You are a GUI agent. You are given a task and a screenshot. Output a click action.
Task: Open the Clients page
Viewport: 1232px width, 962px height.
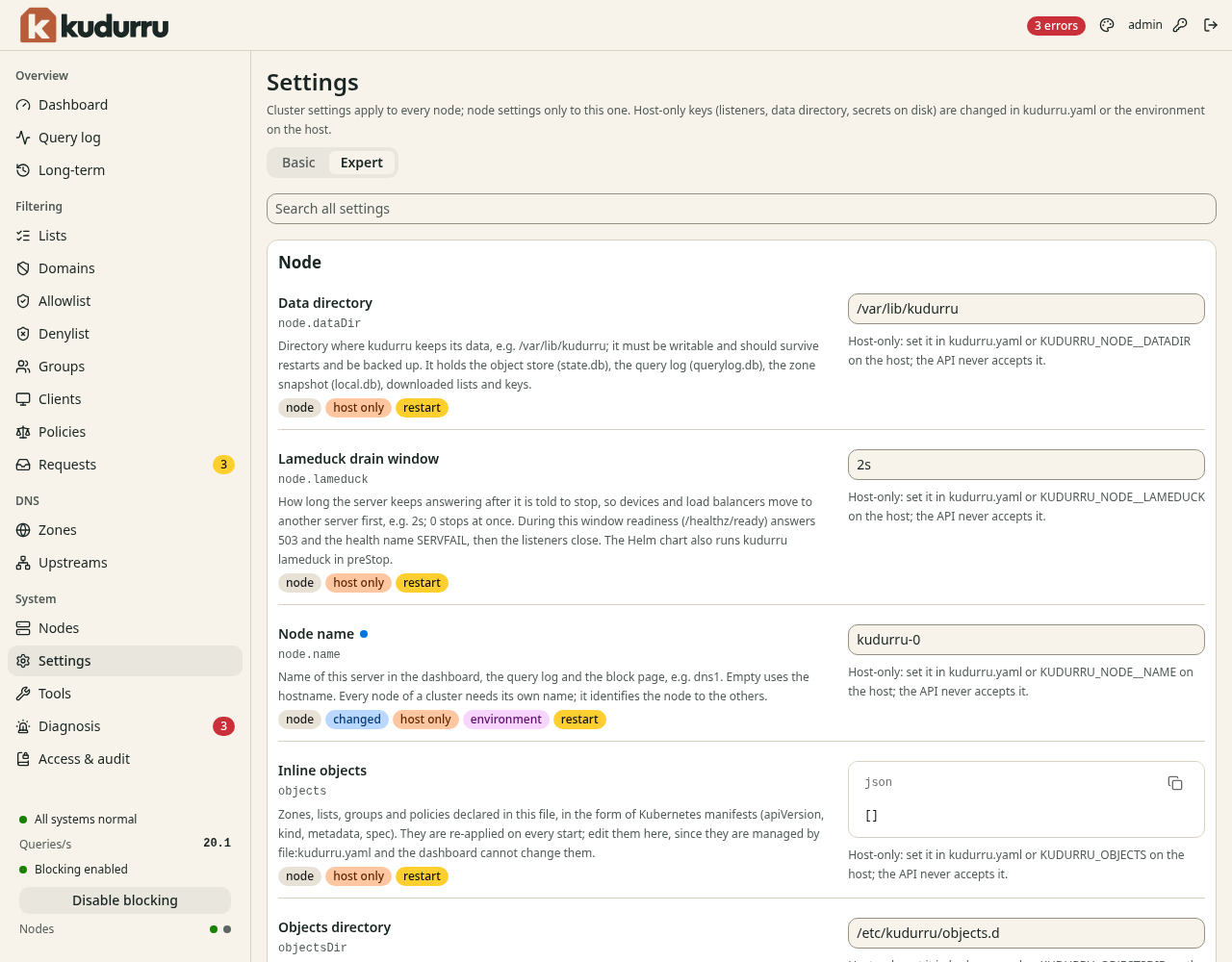pyautogui.click(x=125, y=399)
